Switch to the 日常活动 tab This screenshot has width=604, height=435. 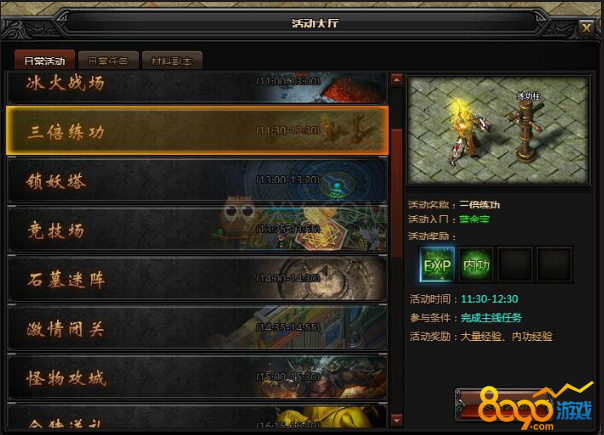coord(45,60)
